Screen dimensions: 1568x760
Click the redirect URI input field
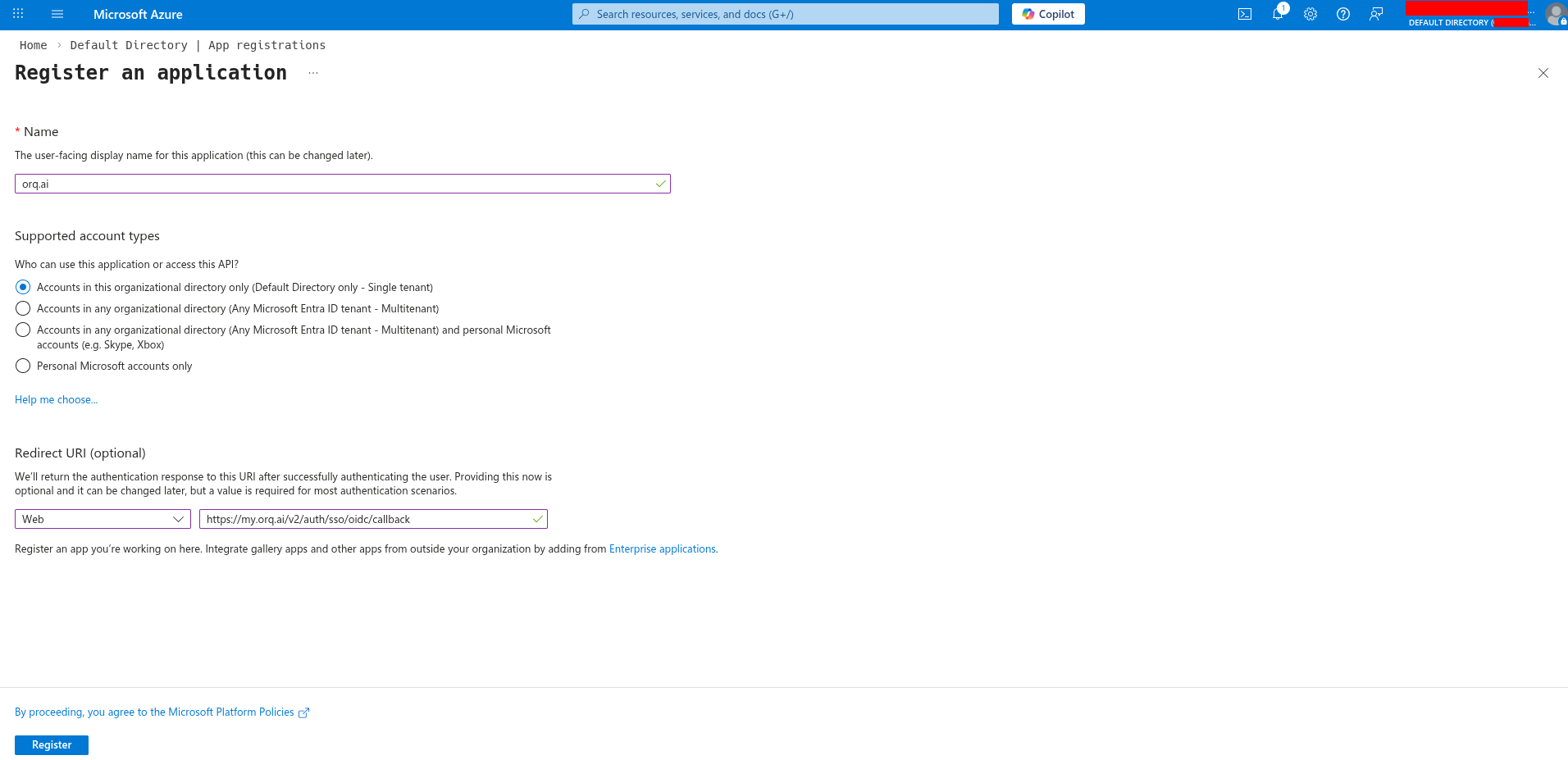coord(373,519)
